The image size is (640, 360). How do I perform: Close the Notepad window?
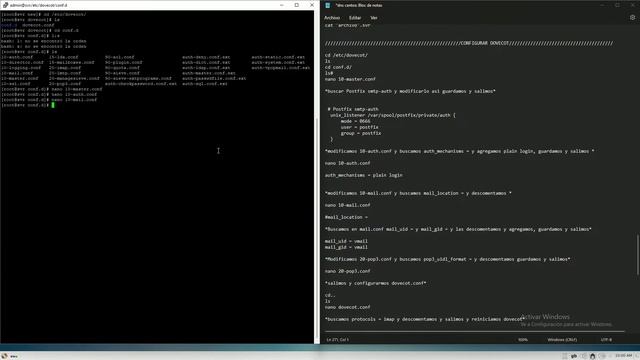[632, 5]
